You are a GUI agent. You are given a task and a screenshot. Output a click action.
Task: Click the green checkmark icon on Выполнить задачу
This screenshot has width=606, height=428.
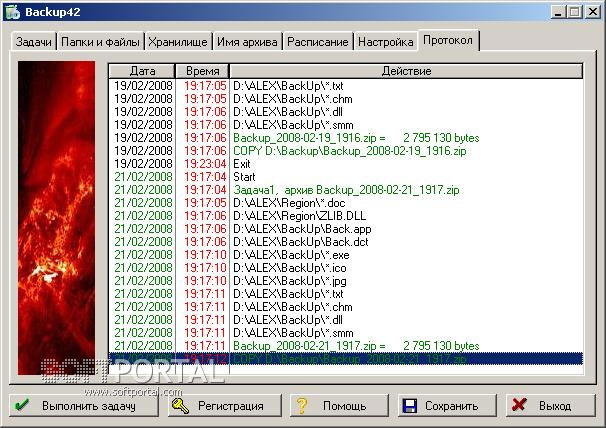[21, 405]
